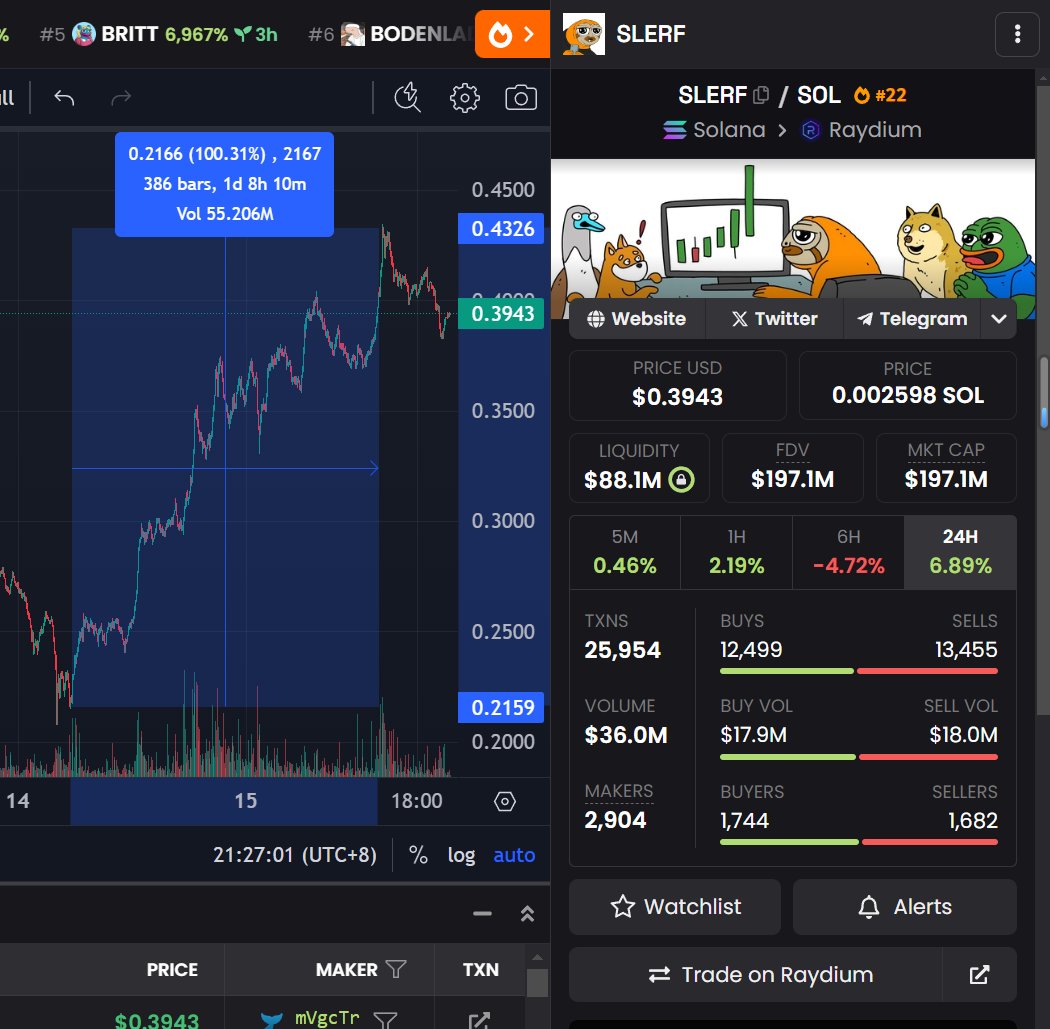Image resolution: width=1050 pixels, height=1029 pixels.
Task: Click the SLERF token avatar
Action: coord(583,33)
